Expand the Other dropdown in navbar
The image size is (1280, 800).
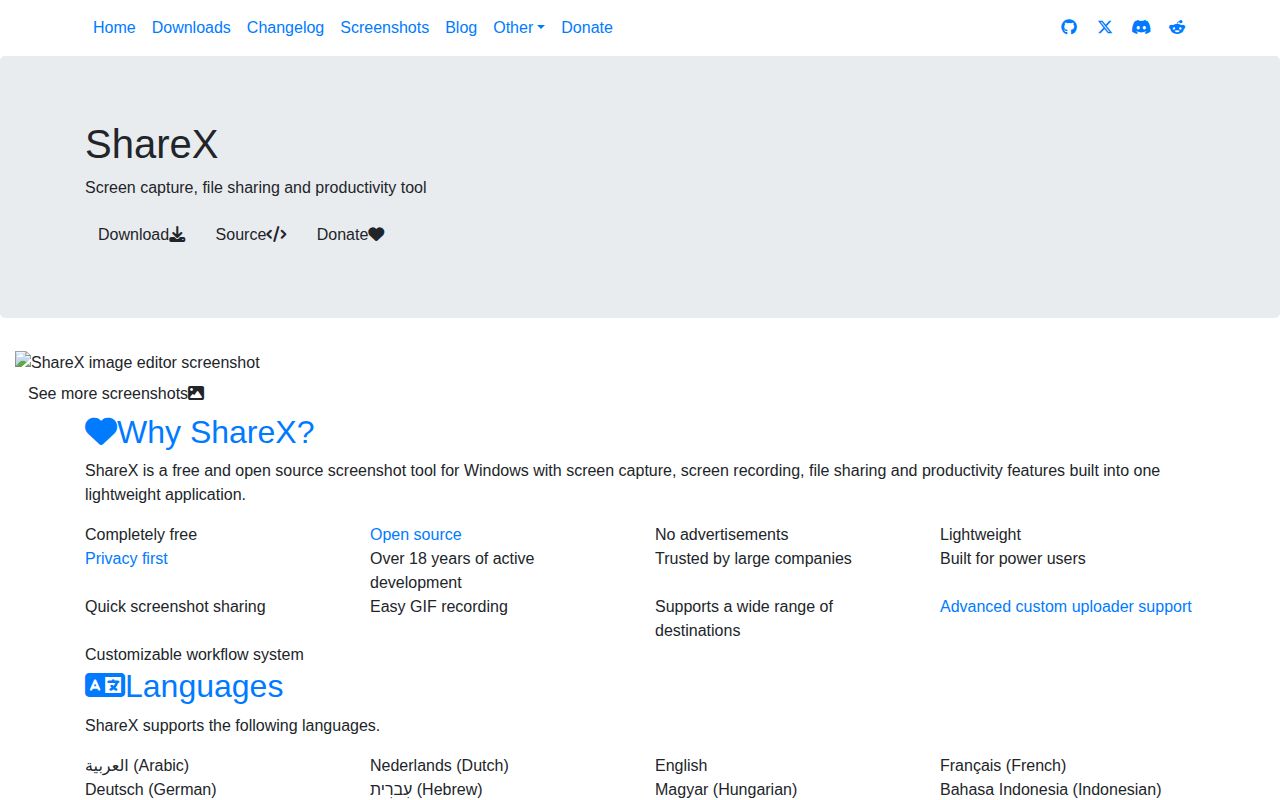519,27
